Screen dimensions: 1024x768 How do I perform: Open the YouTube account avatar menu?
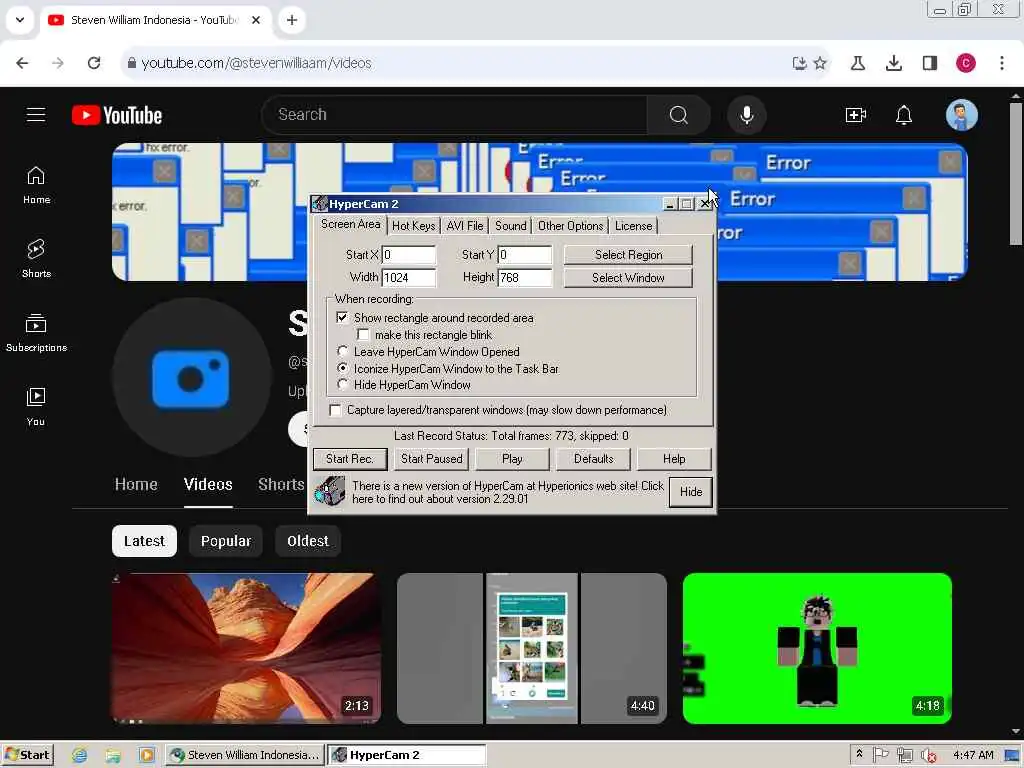click(x=961, y=115)
